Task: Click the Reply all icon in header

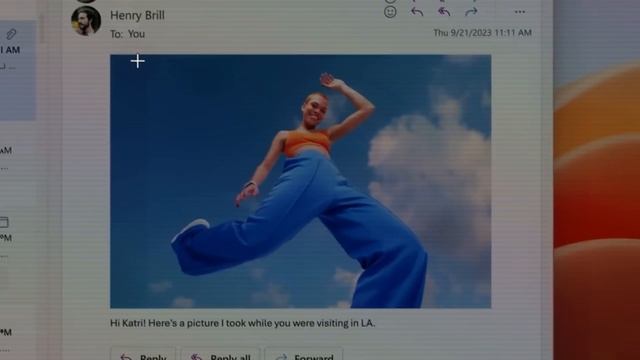Action: (x=444, y=12)
